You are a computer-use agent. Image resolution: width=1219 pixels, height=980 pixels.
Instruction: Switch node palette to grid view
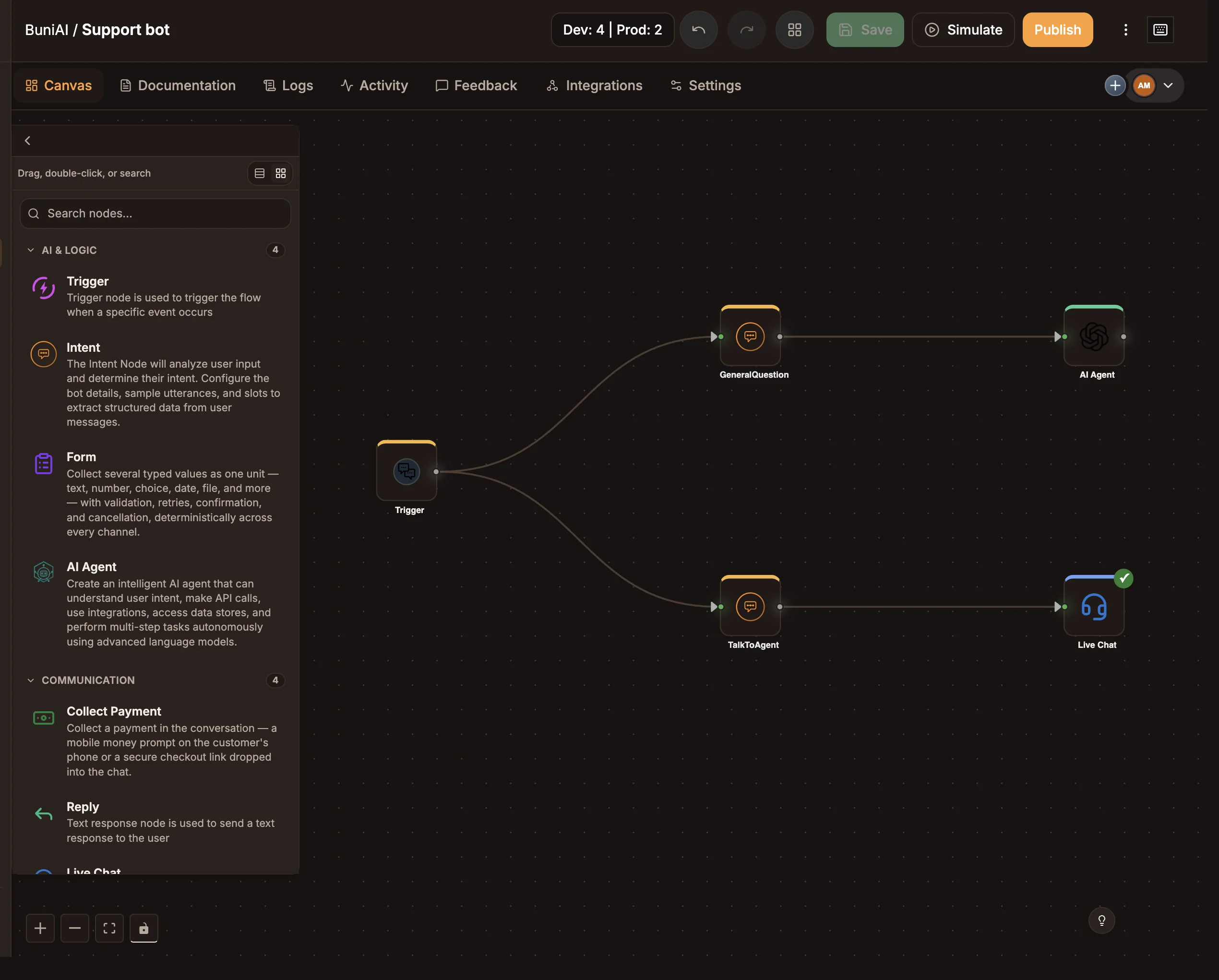tap(280, 173)
